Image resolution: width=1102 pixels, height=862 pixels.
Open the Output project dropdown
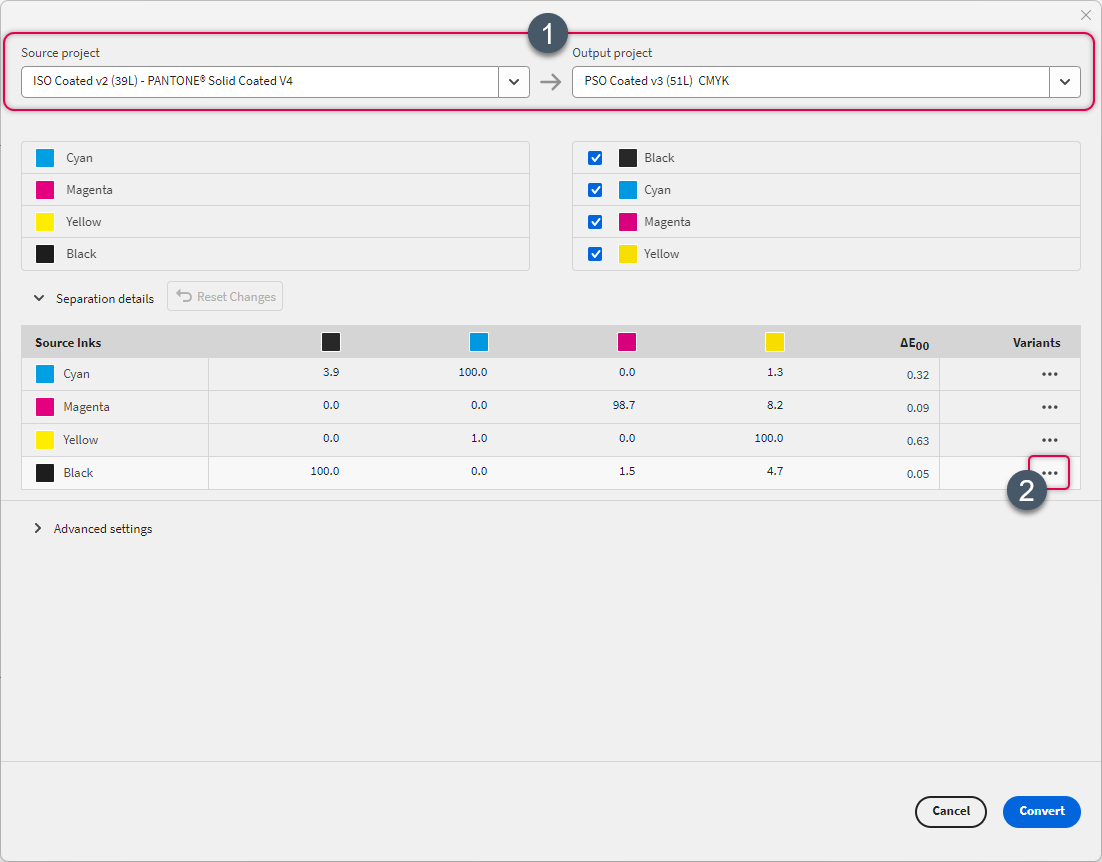click(1065, 82)
